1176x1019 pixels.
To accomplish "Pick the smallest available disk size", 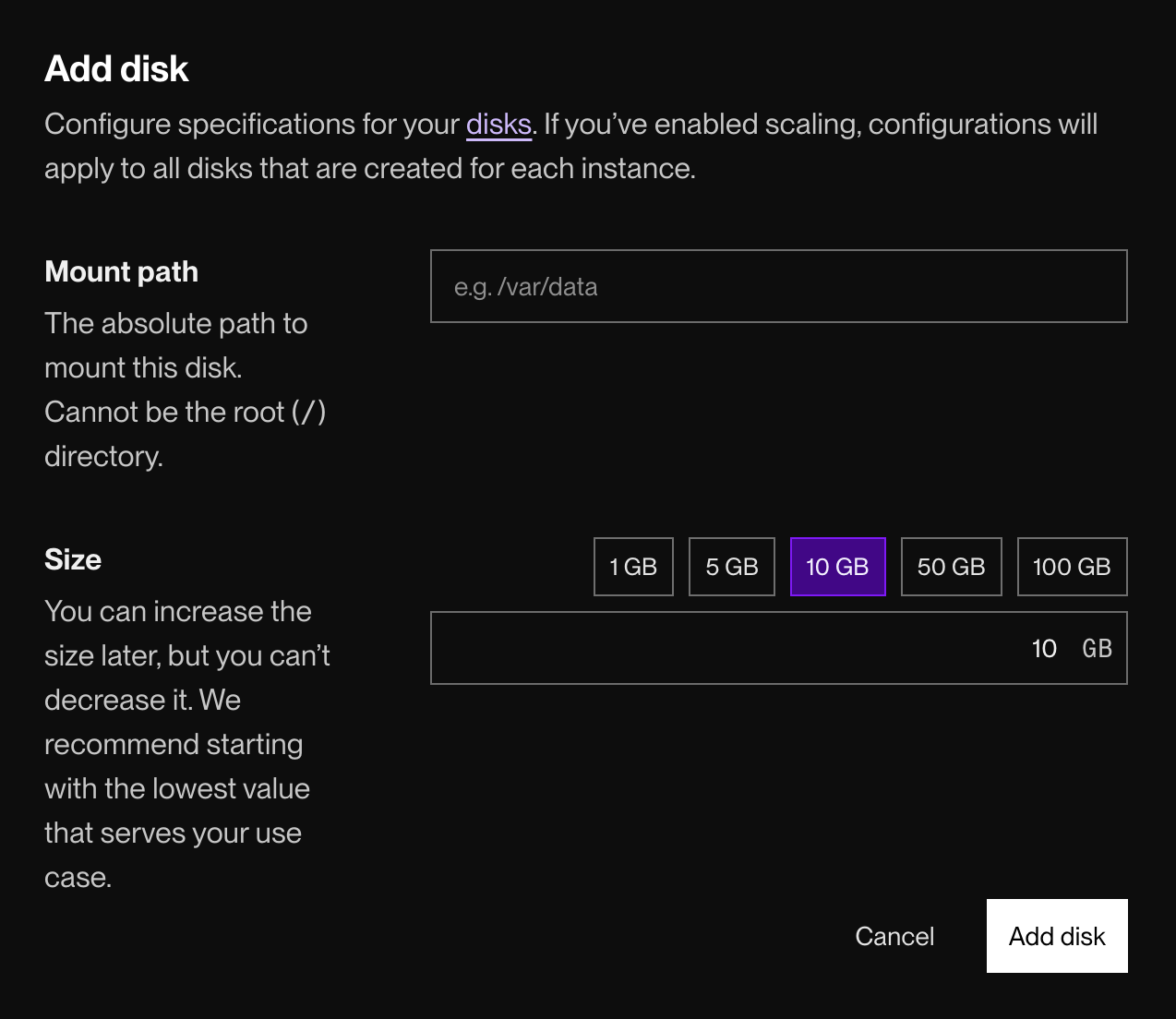I will [632, 566].
